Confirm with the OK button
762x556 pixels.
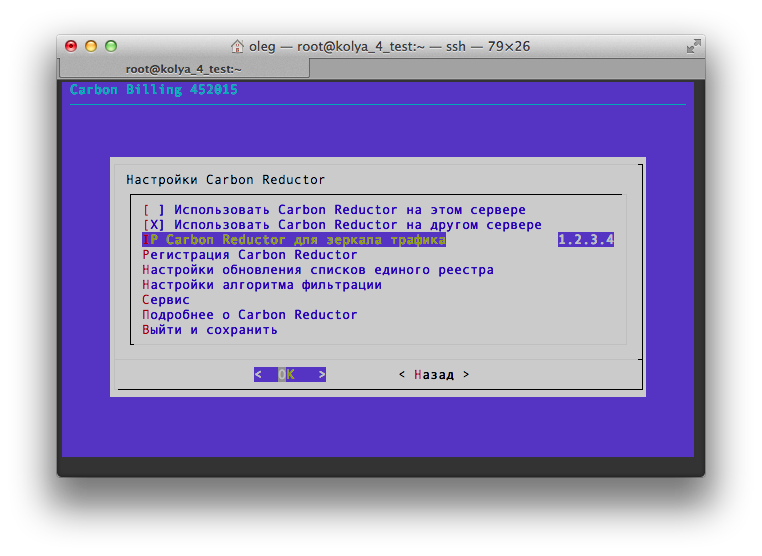coord(290,374)
